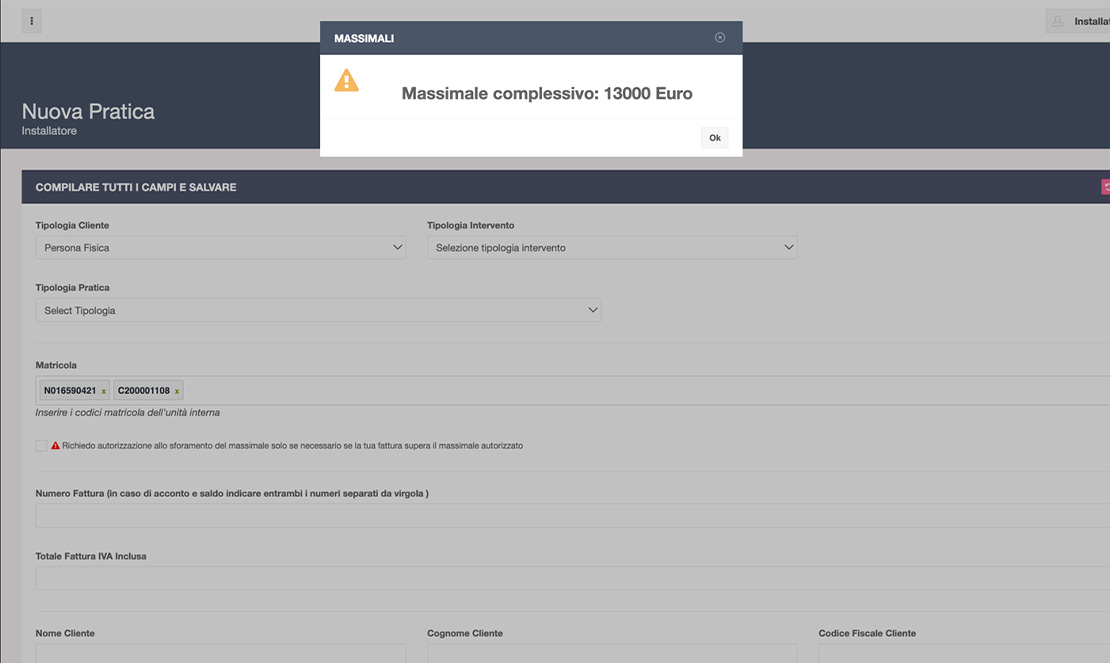1110x663 pixels.
Task: Focus the Cognome Cliente text box
Action: [611, 653]
